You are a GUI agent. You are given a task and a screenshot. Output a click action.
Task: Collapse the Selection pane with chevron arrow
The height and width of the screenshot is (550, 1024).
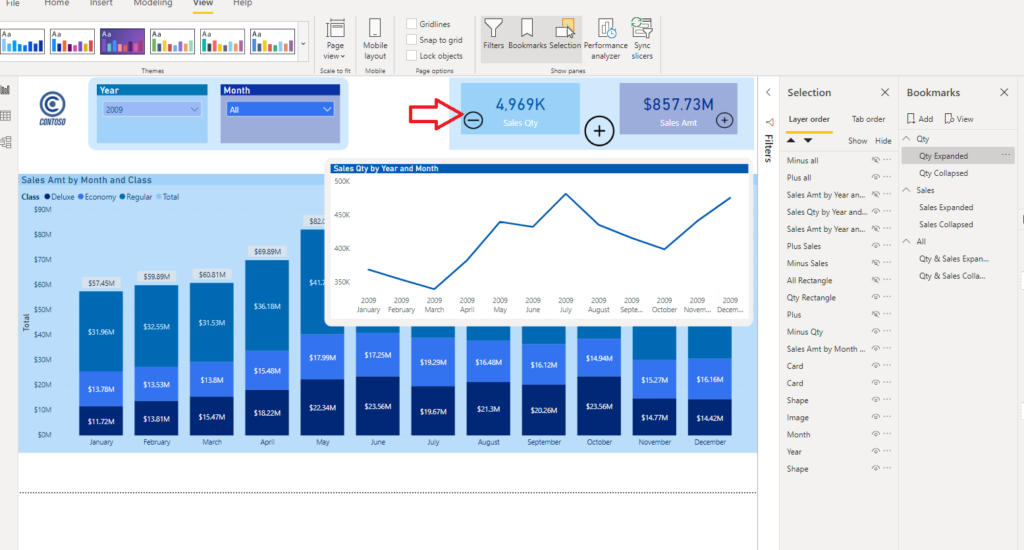(769, 93)
